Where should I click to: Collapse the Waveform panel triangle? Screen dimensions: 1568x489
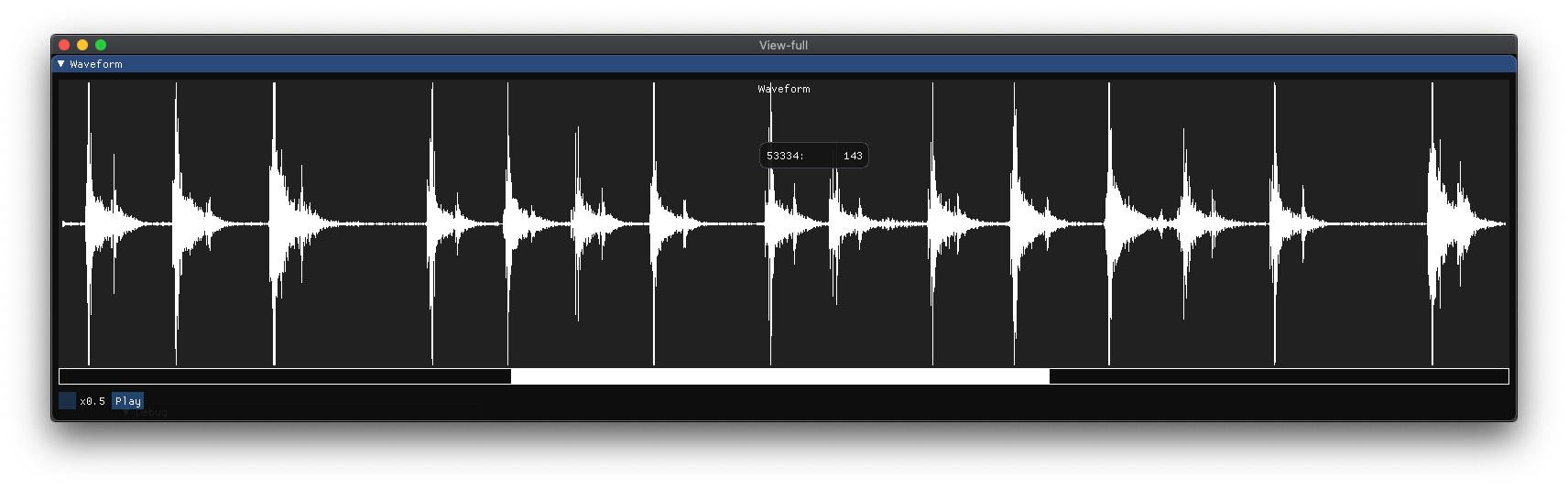click(61, 64)
